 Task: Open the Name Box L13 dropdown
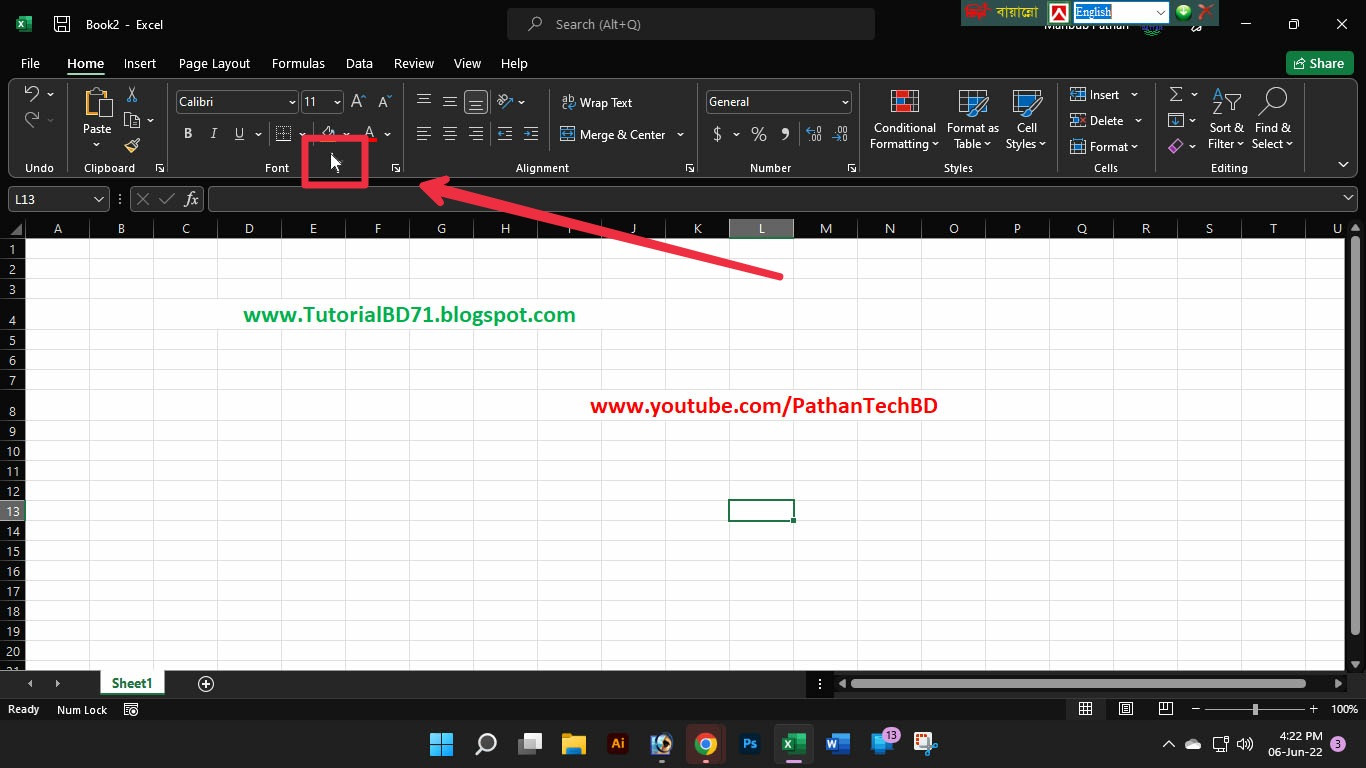click(x=98, y=199)
